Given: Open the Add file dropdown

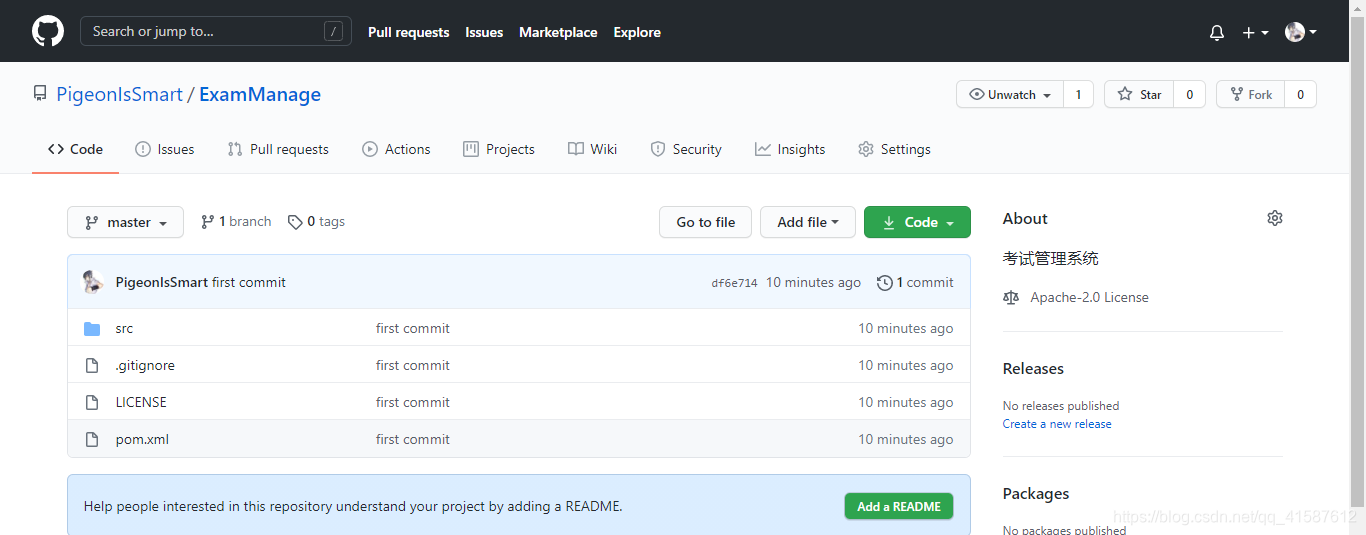Looking at the screenshot, I should 808,222.
